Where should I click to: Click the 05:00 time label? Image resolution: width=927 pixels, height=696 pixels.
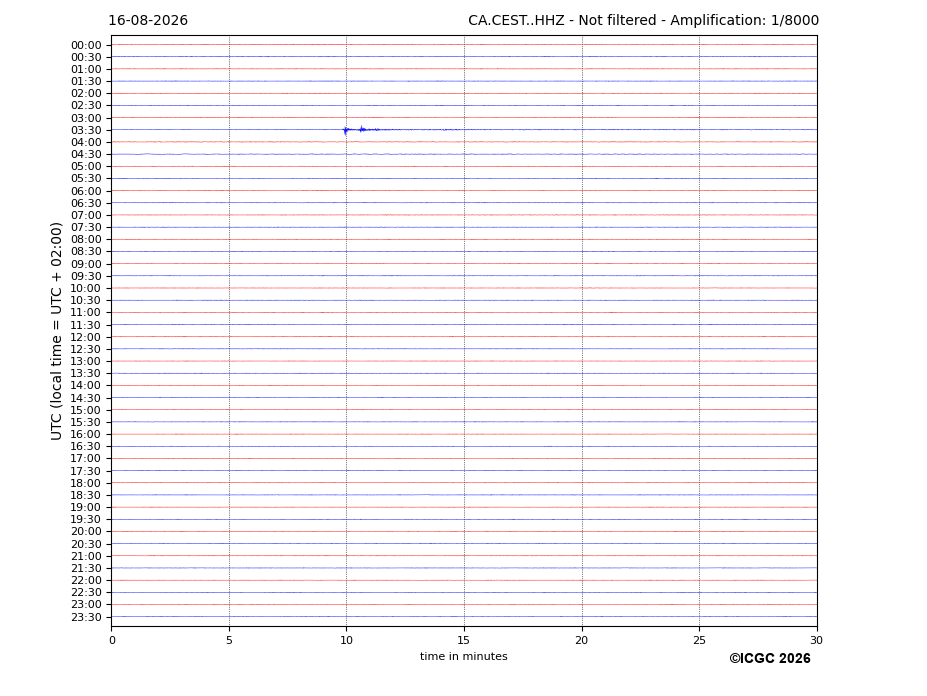click(x=86, y=166)
